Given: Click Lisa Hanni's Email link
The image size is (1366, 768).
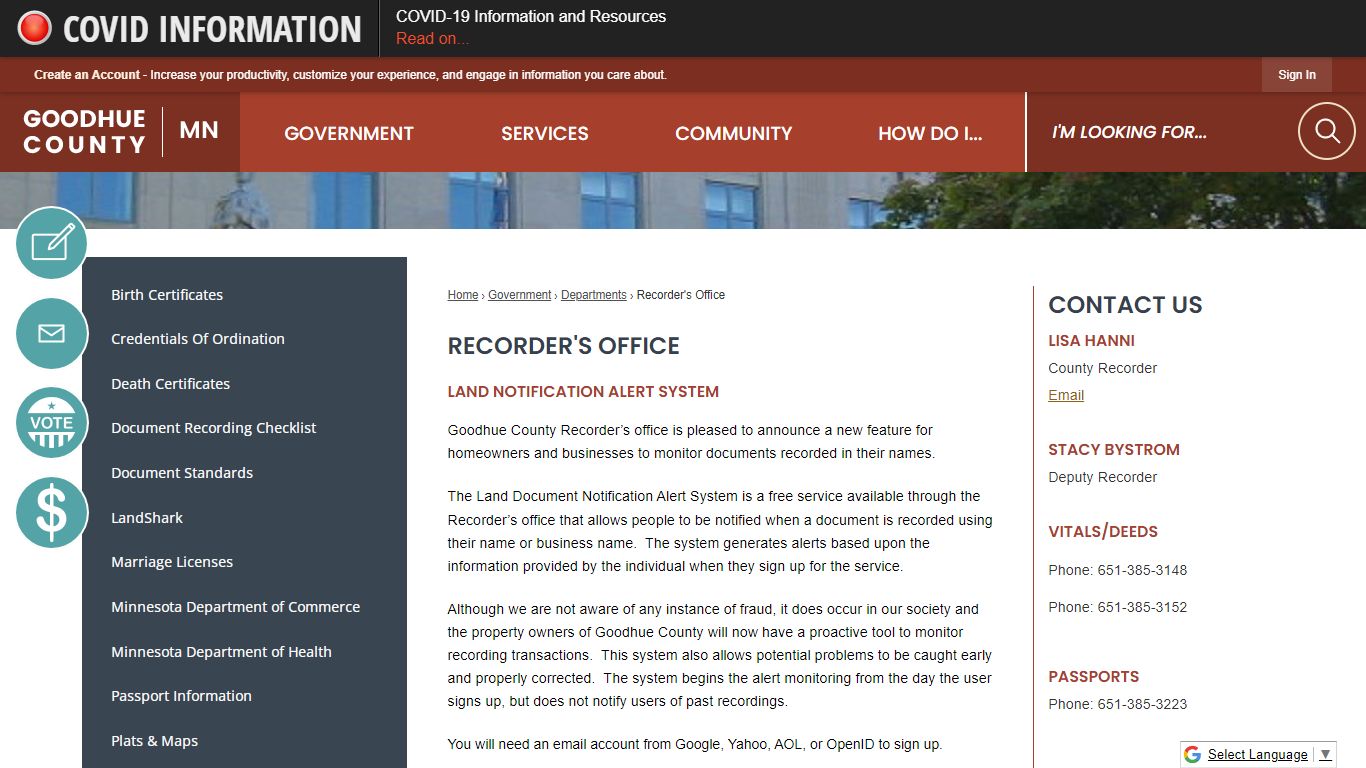Looking at the screenshot, I should tap(1066, 395).
